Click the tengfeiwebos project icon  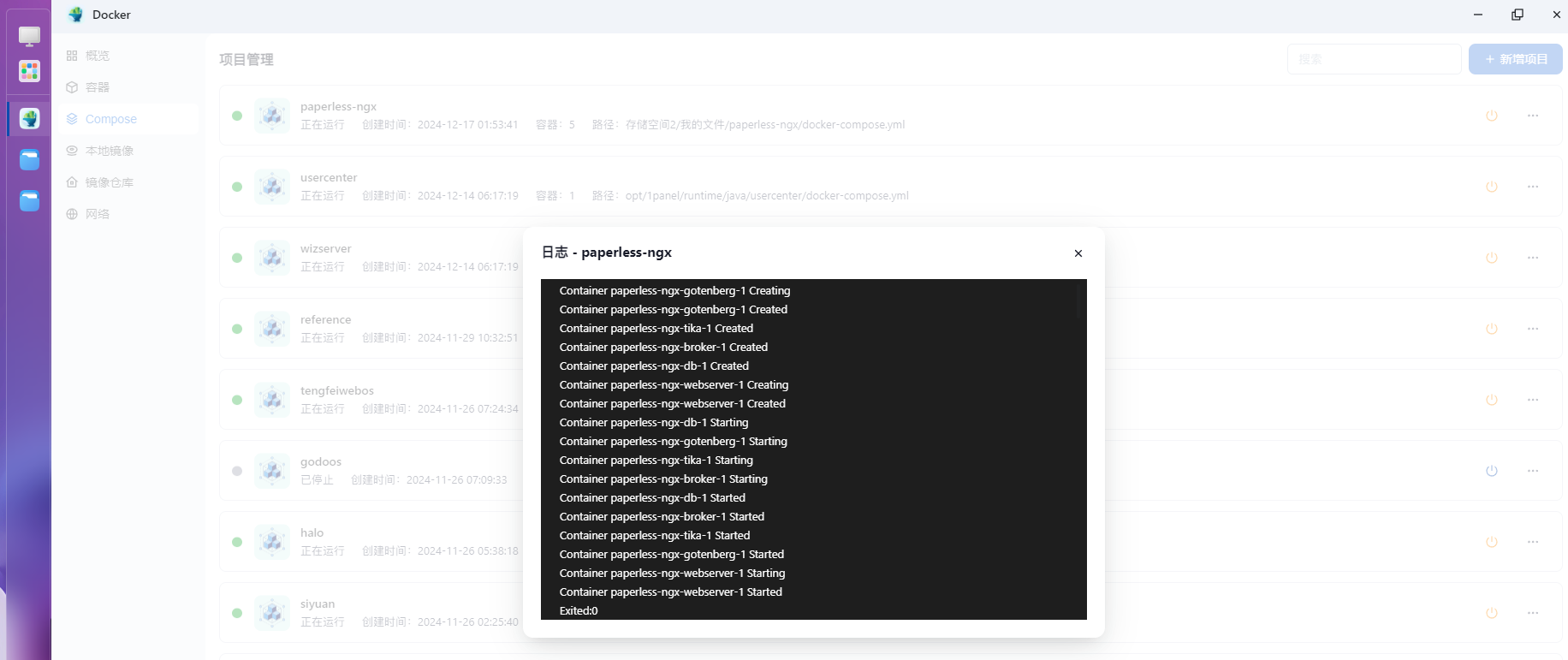[272, 400]
